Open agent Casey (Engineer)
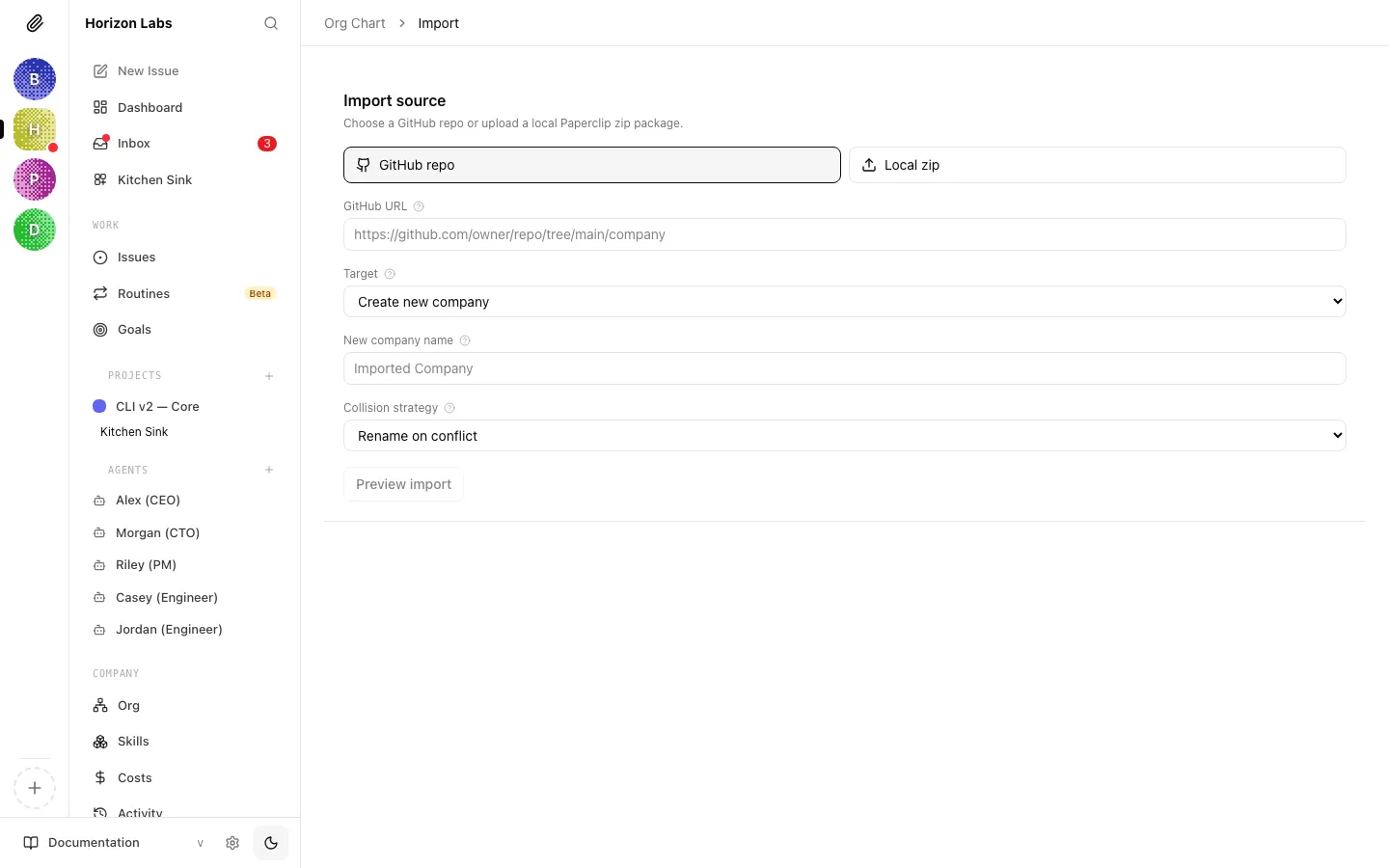The image size is (1389, 868). point(184,598)
